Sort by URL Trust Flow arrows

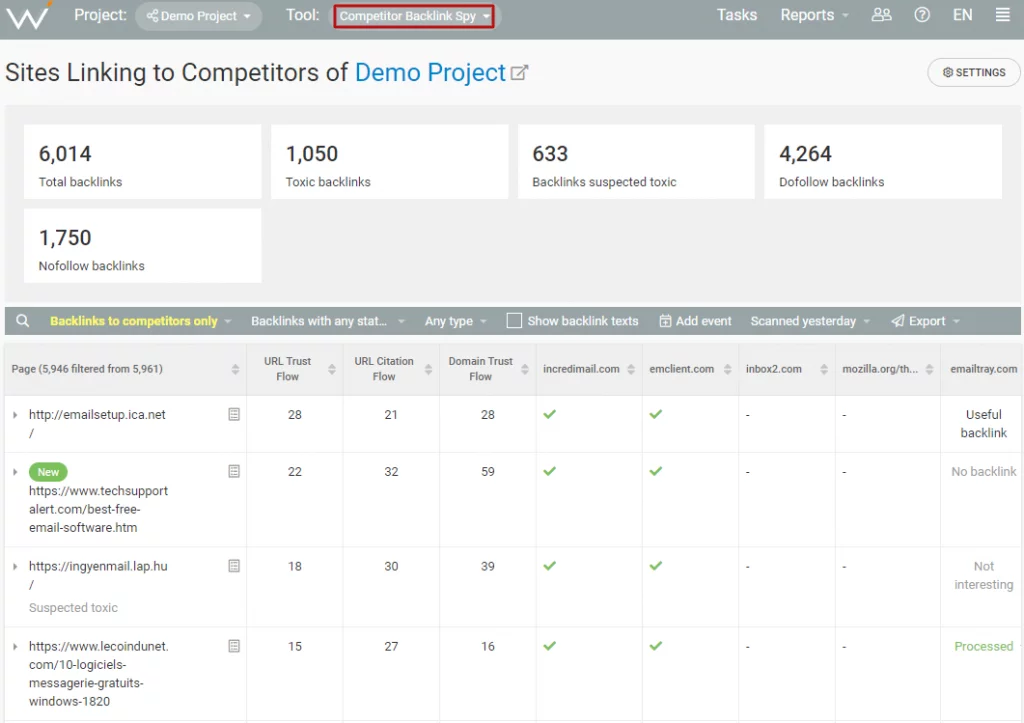point(332,369)
